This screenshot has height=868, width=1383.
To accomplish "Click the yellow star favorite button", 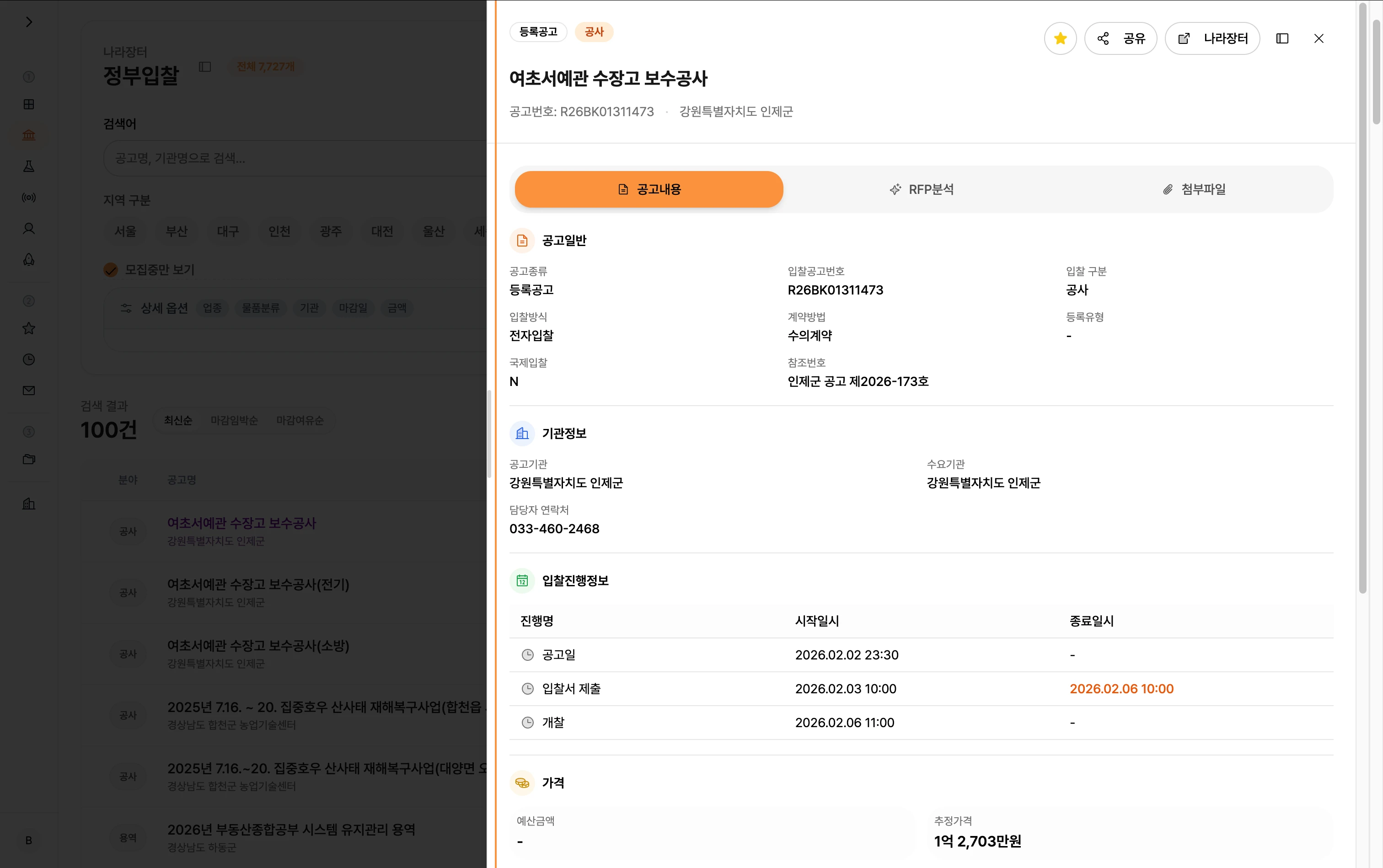I will 1060,38.
